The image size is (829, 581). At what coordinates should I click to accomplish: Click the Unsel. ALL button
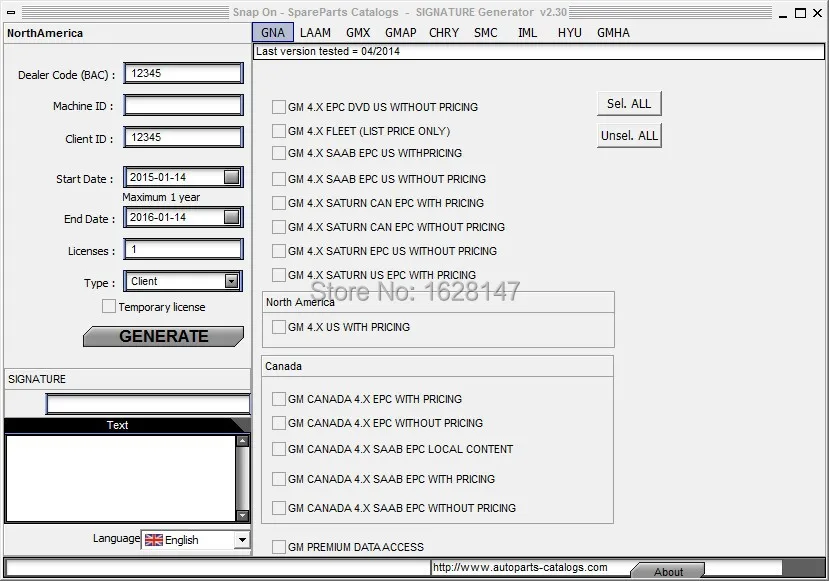[628, 135]
